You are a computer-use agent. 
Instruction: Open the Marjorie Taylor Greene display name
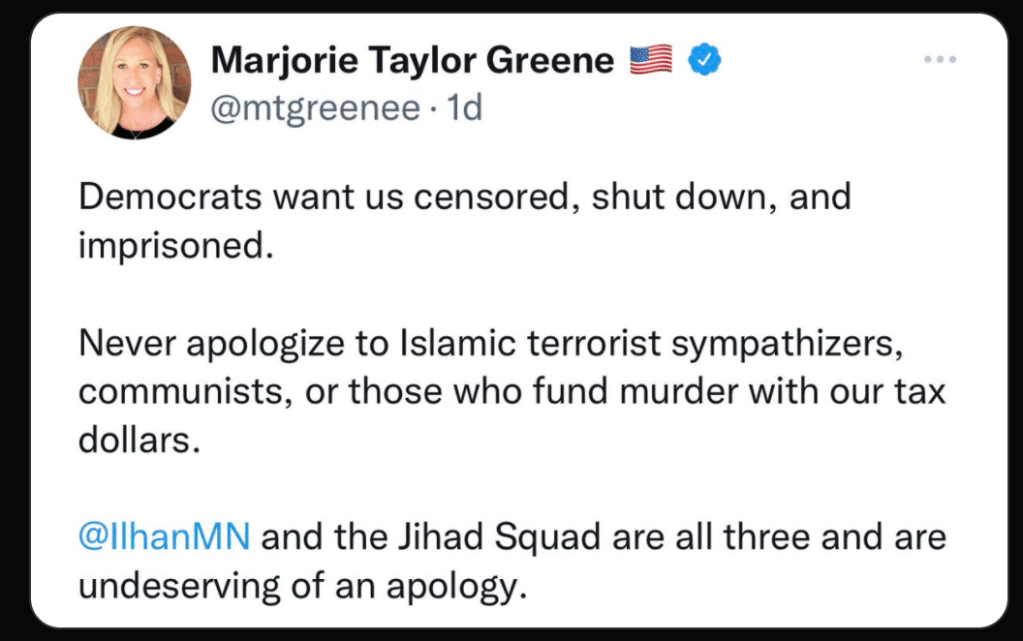411,61
